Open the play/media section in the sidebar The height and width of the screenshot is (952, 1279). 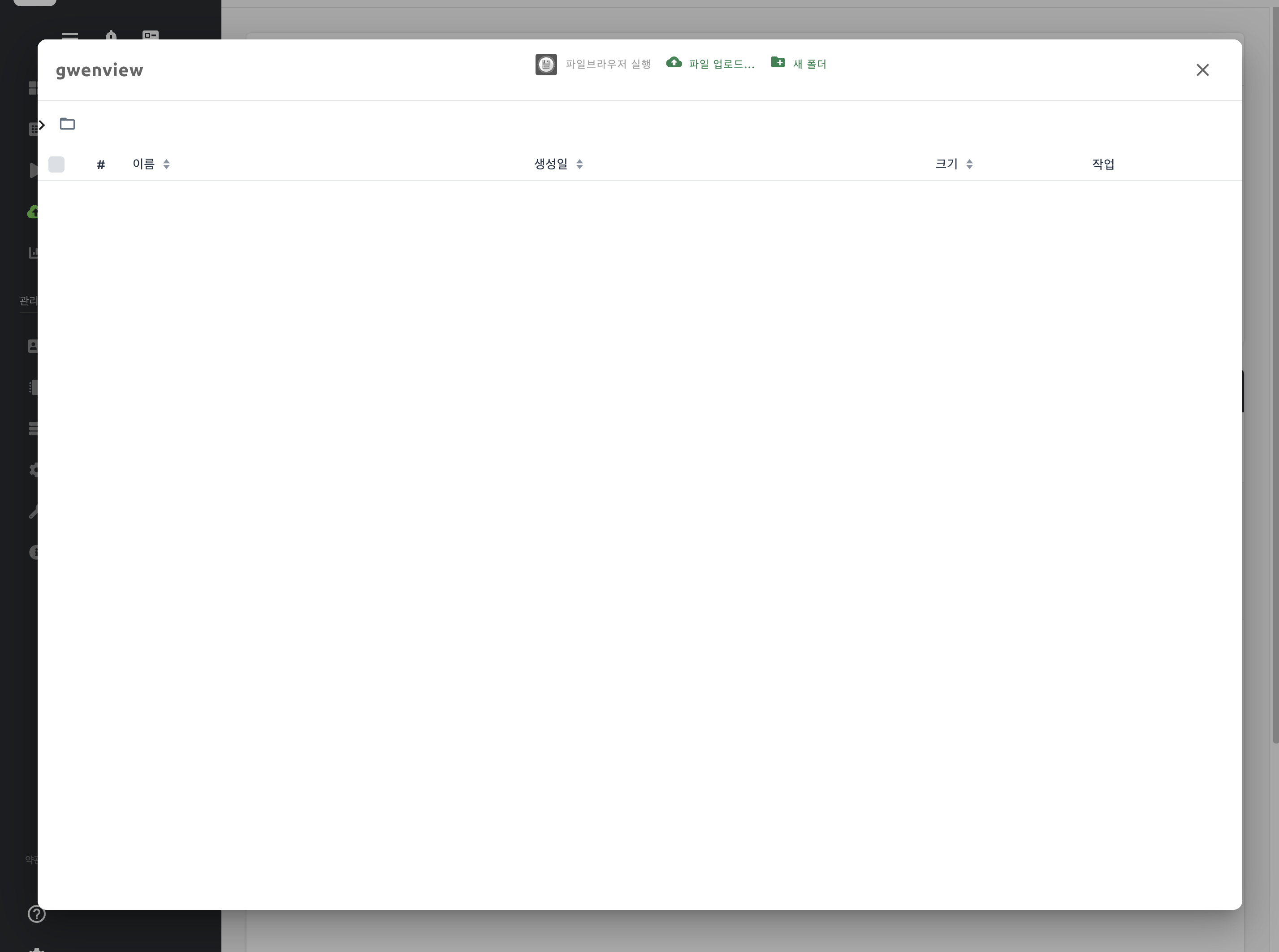35,171
